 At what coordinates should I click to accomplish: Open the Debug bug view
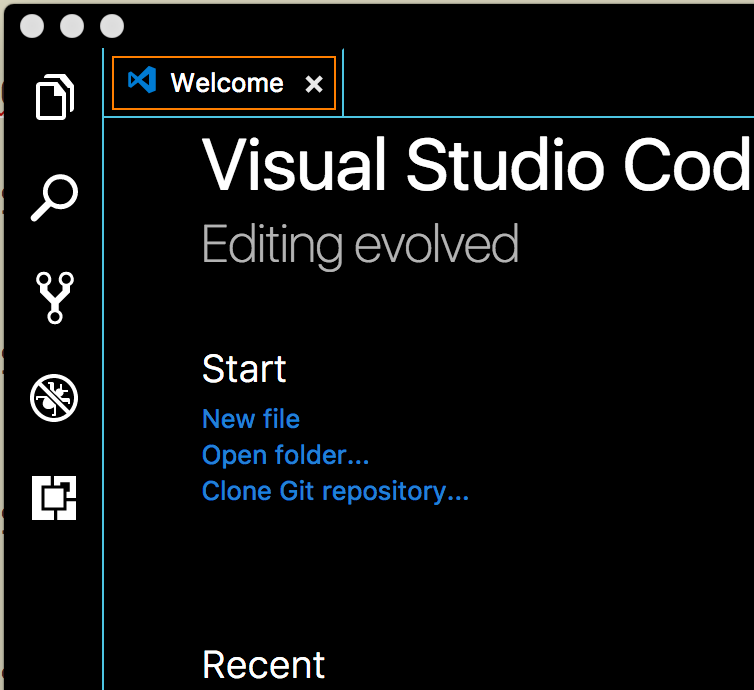pyautogui.click(x=54, y=398)
